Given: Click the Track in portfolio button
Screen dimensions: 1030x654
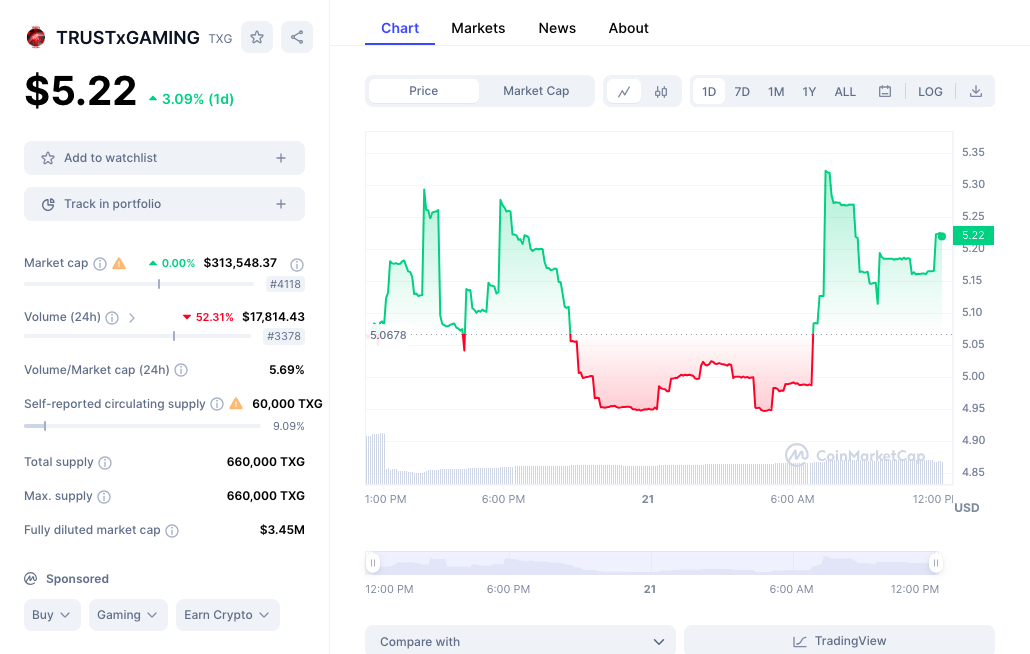Looking at the screenshot, I should click(164, 204).
